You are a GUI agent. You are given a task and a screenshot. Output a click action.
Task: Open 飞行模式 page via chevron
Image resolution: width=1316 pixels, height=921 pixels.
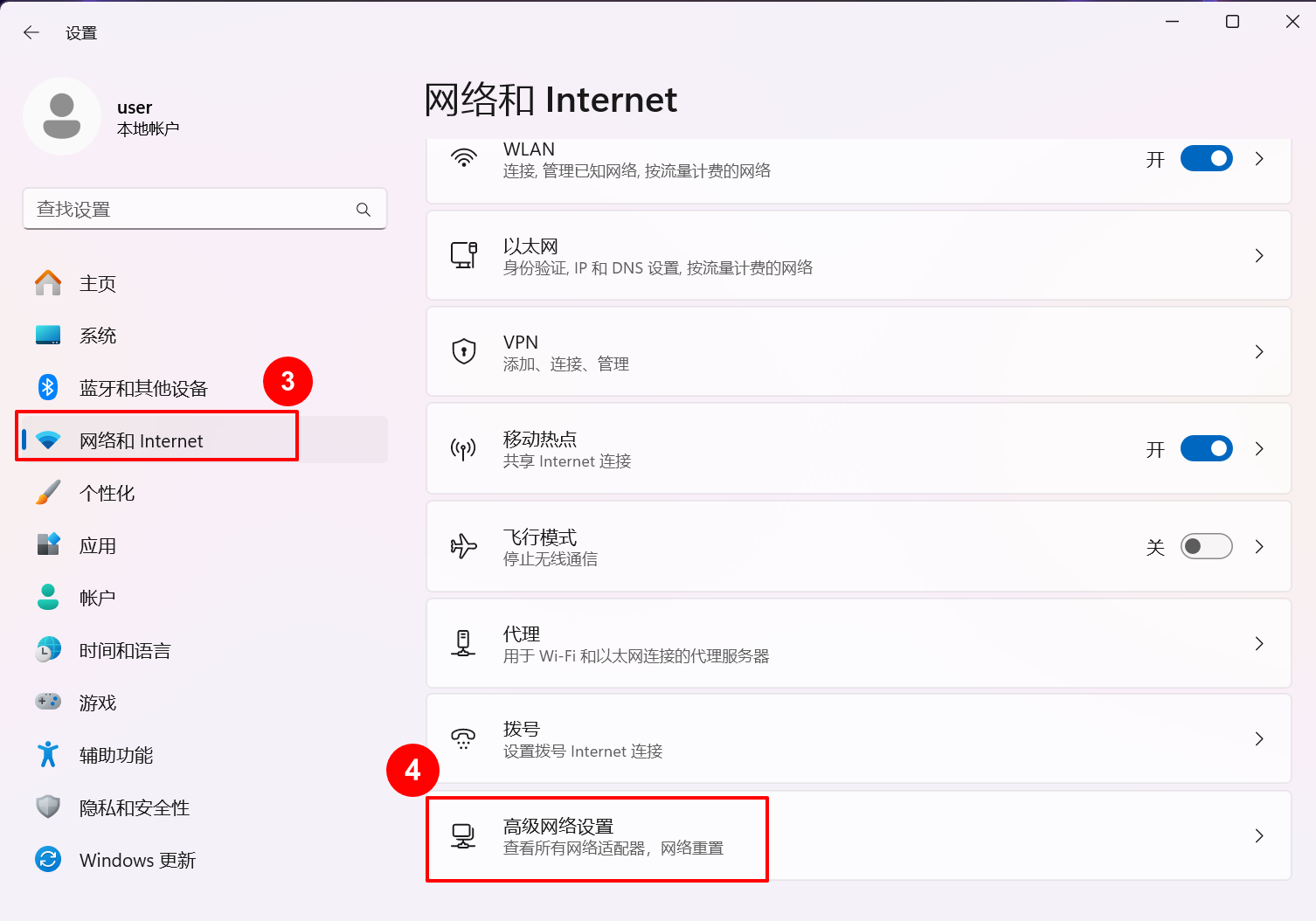1259,546
